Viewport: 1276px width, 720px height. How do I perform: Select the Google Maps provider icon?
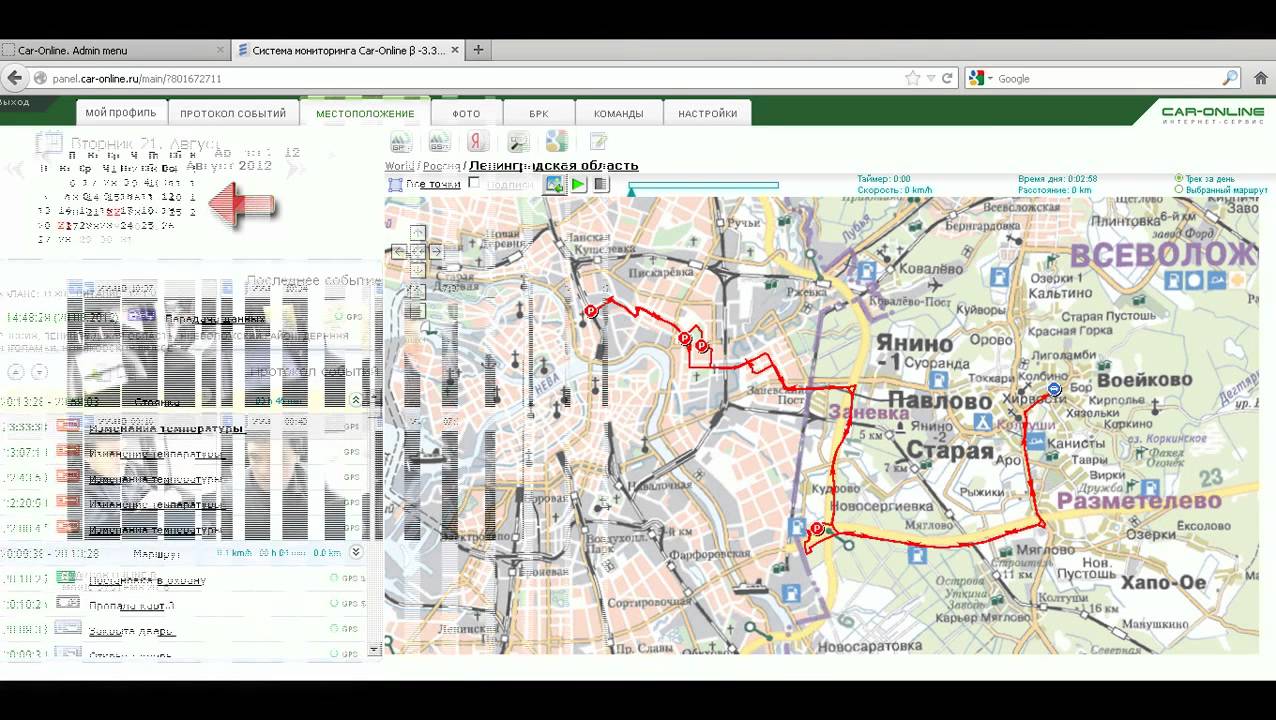pyautogui.click(x=556, y=141)
